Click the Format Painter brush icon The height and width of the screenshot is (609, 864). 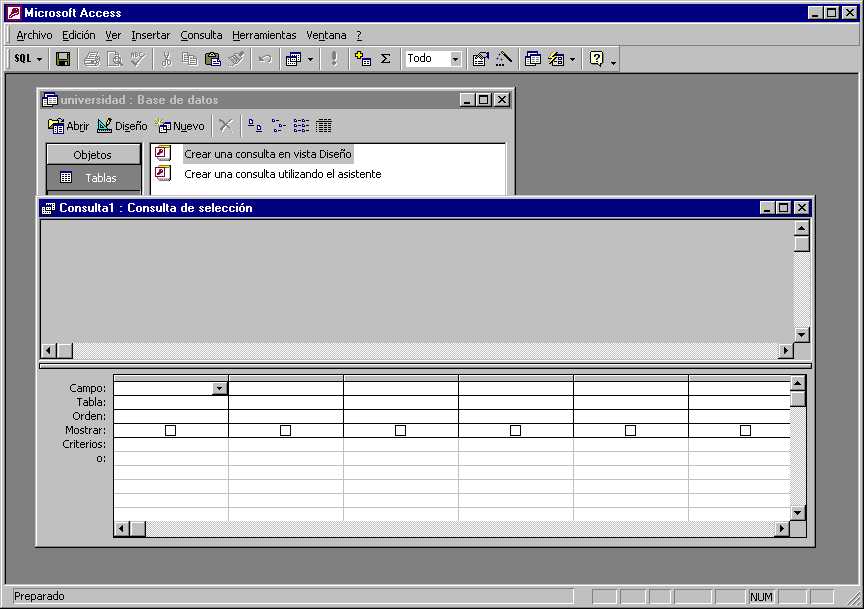coord(236,58)
